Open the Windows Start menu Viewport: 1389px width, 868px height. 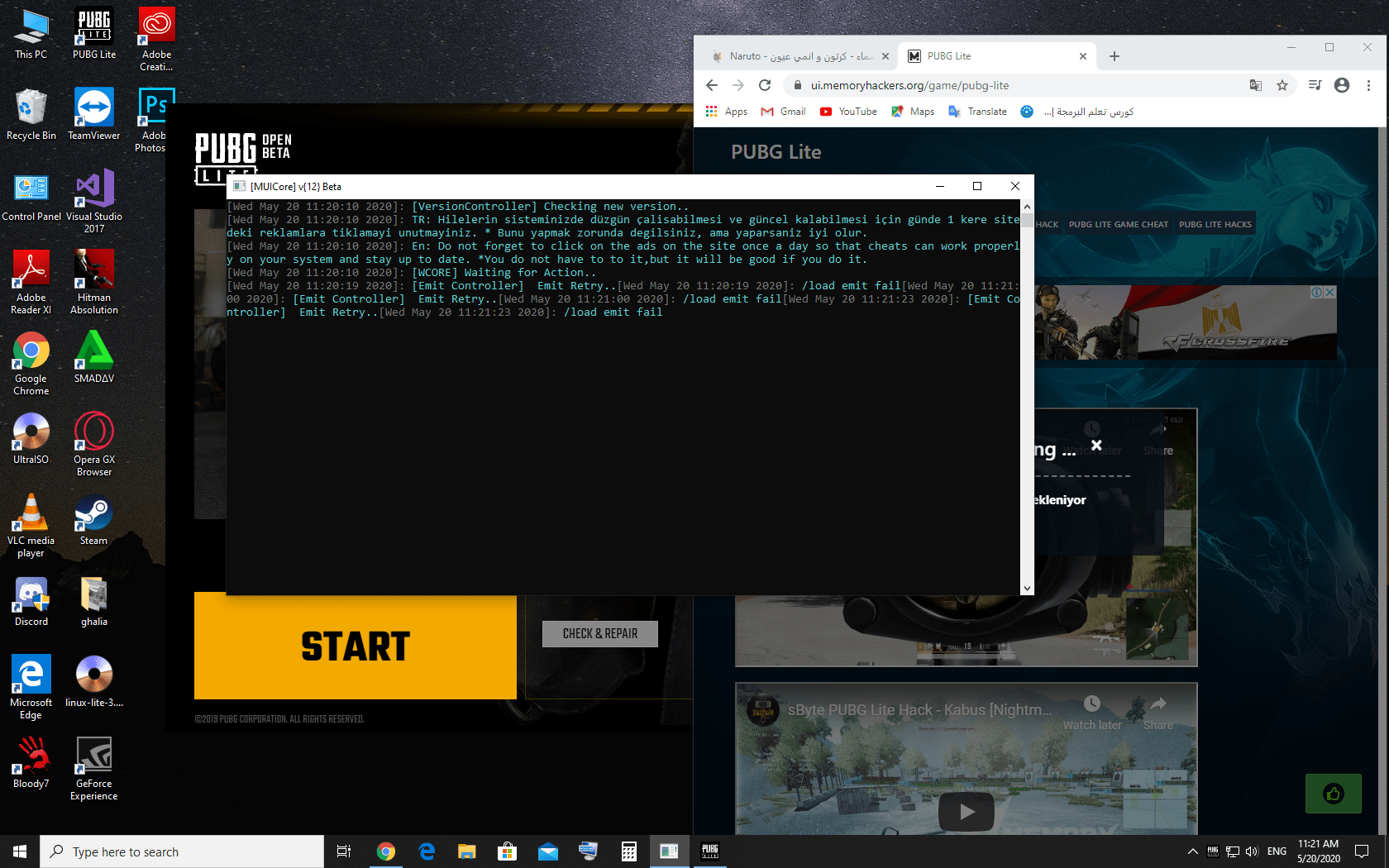[x=20, y=851]
